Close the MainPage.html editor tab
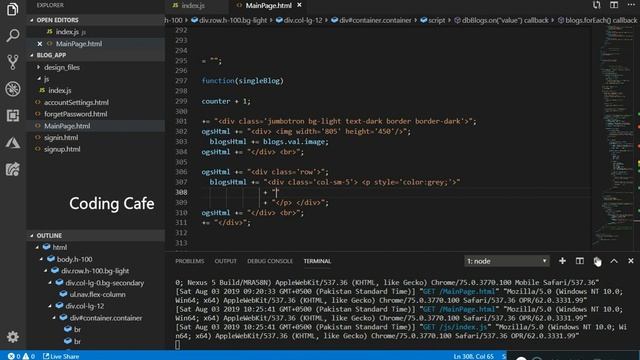This screenshot has width=640, height=360. [x=299, y=5]
